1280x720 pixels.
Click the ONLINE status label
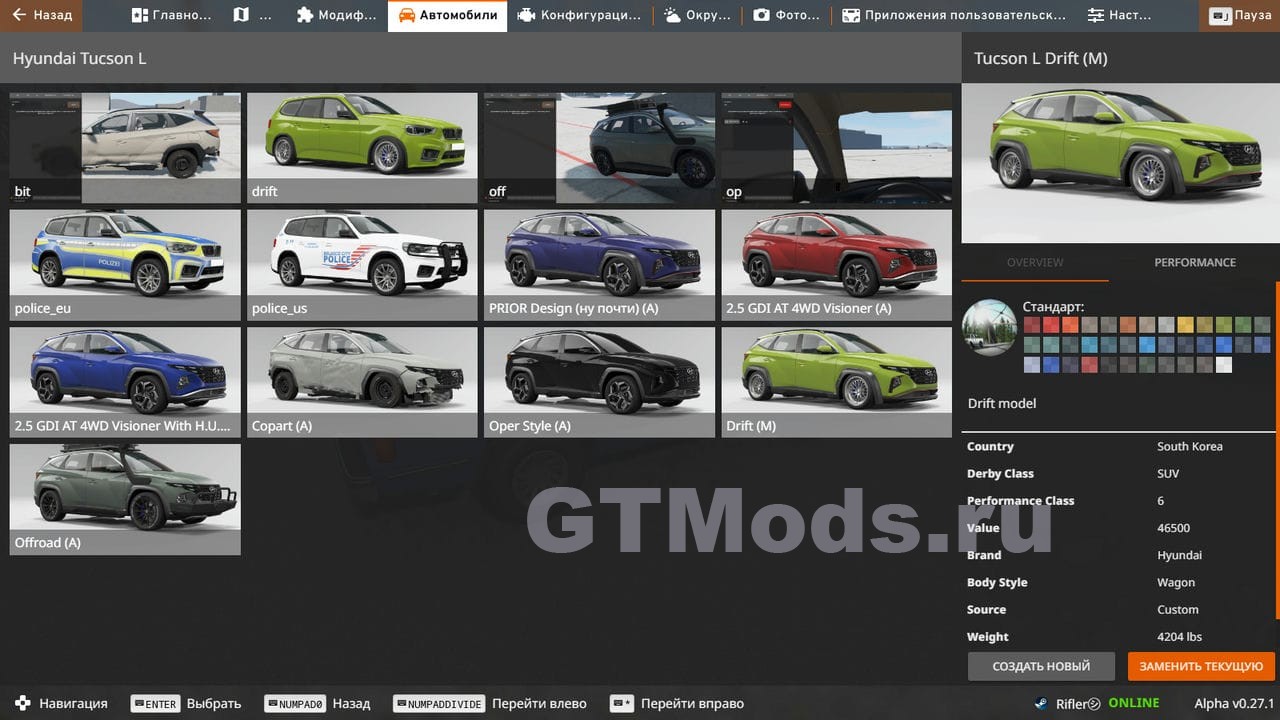click(1134, 703)
